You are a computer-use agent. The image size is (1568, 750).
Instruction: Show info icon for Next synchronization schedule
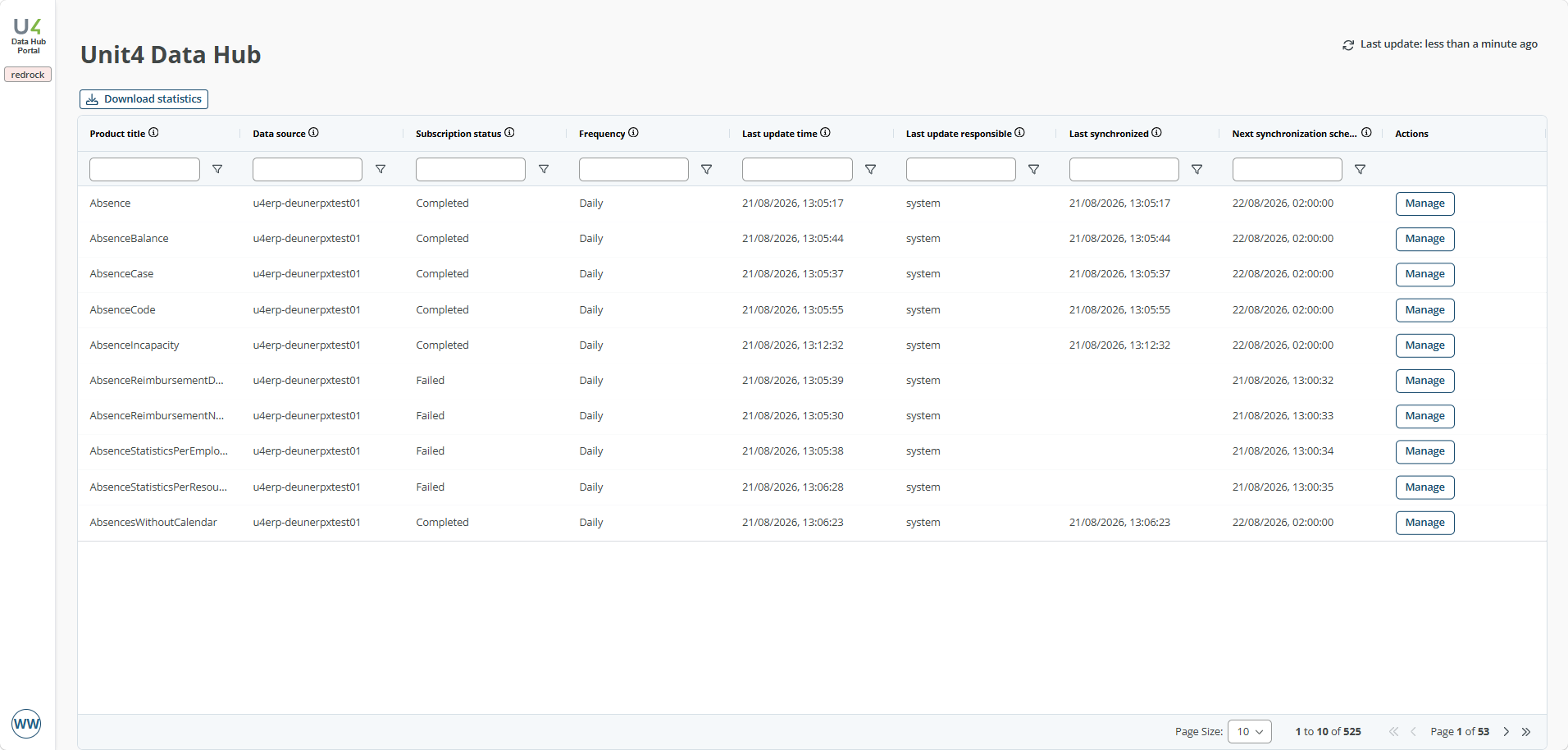(1366, 133)
